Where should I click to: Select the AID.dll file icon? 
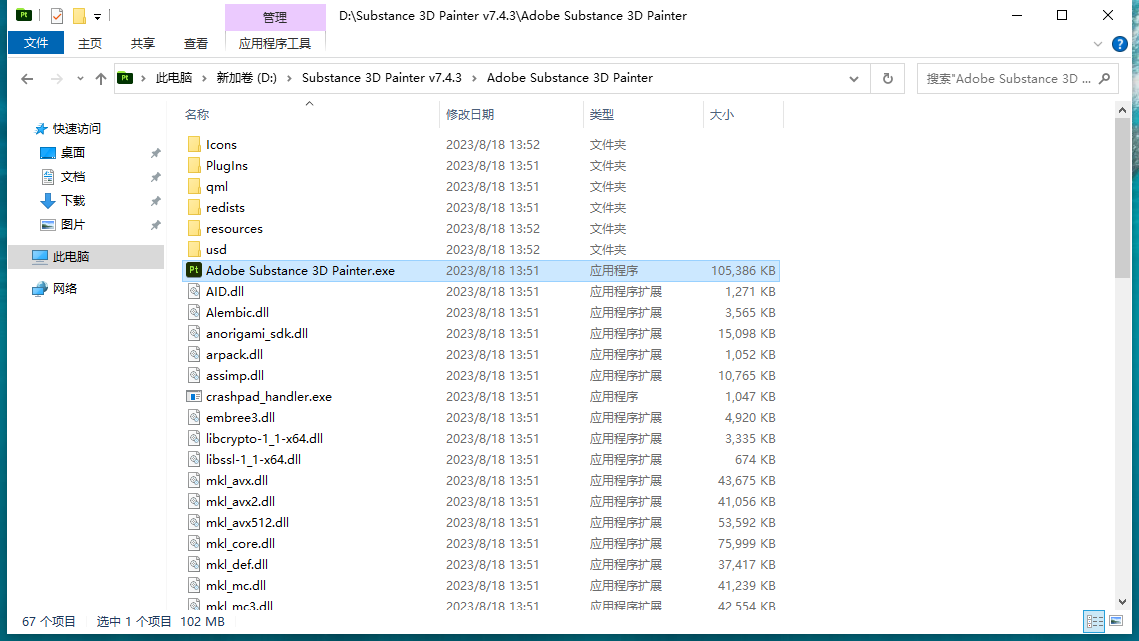tap(194, 291)
